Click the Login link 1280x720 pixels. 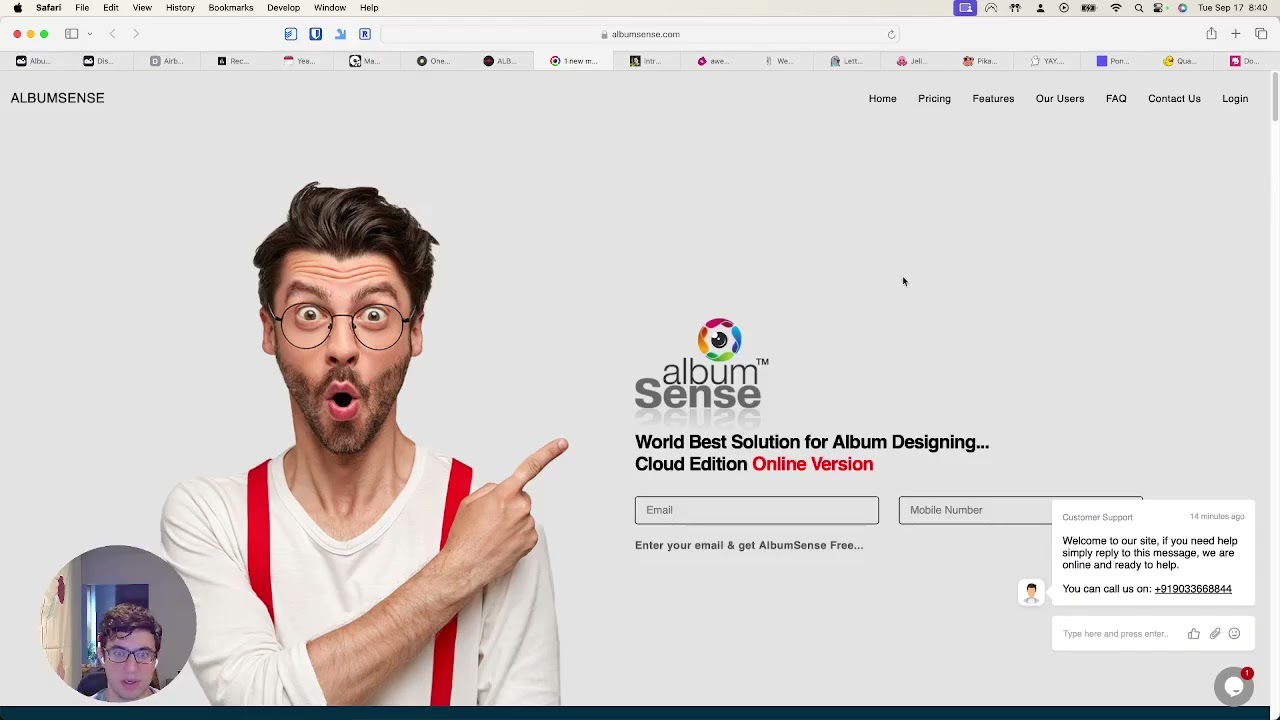click(x=1235, y=99)
